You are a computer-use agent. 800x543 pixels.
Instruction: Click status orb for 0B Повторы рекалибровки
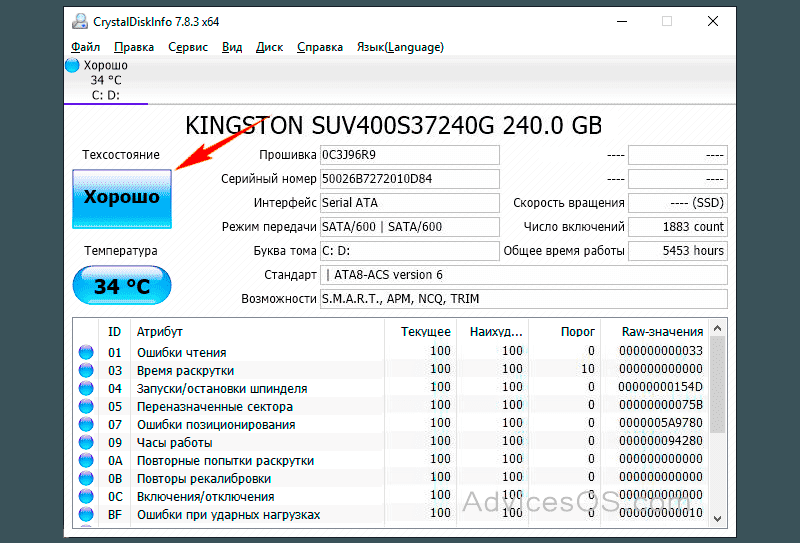click(86, 479)
